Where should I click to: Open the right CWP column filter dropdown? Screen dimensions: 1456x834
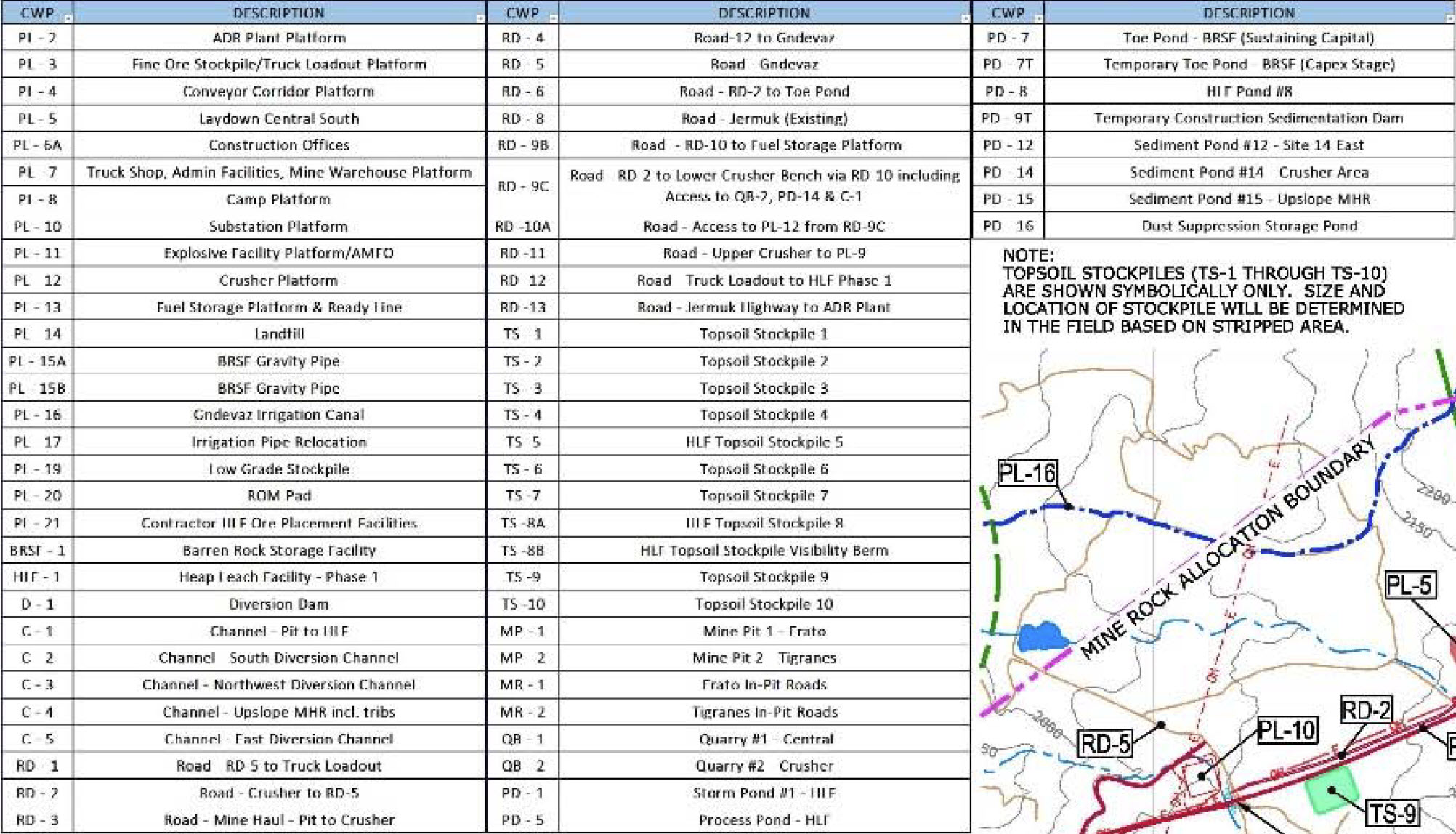pyautogui.click(x=1039, y=17)
